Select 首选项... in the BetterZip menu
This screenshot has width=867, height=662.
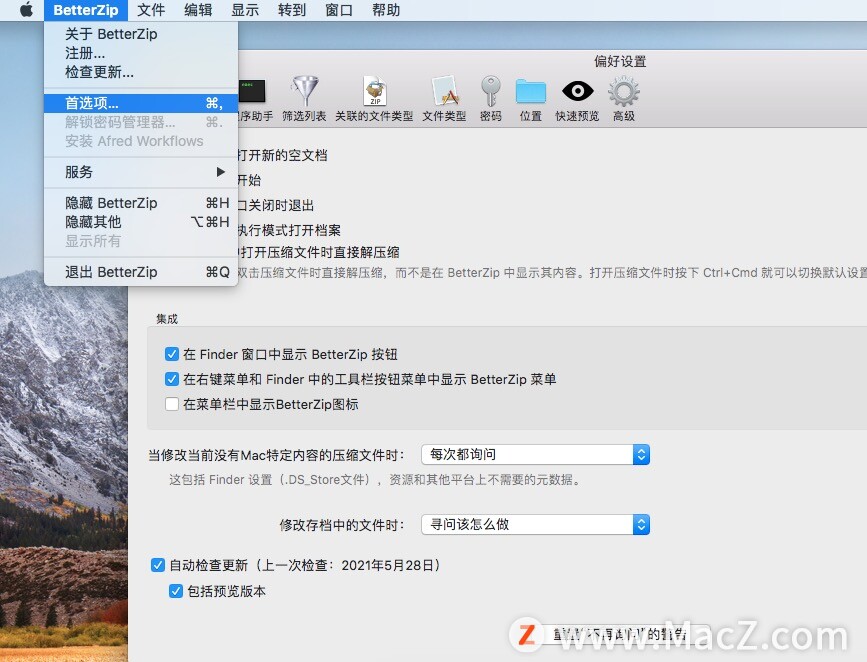click(x=141, y=103)
